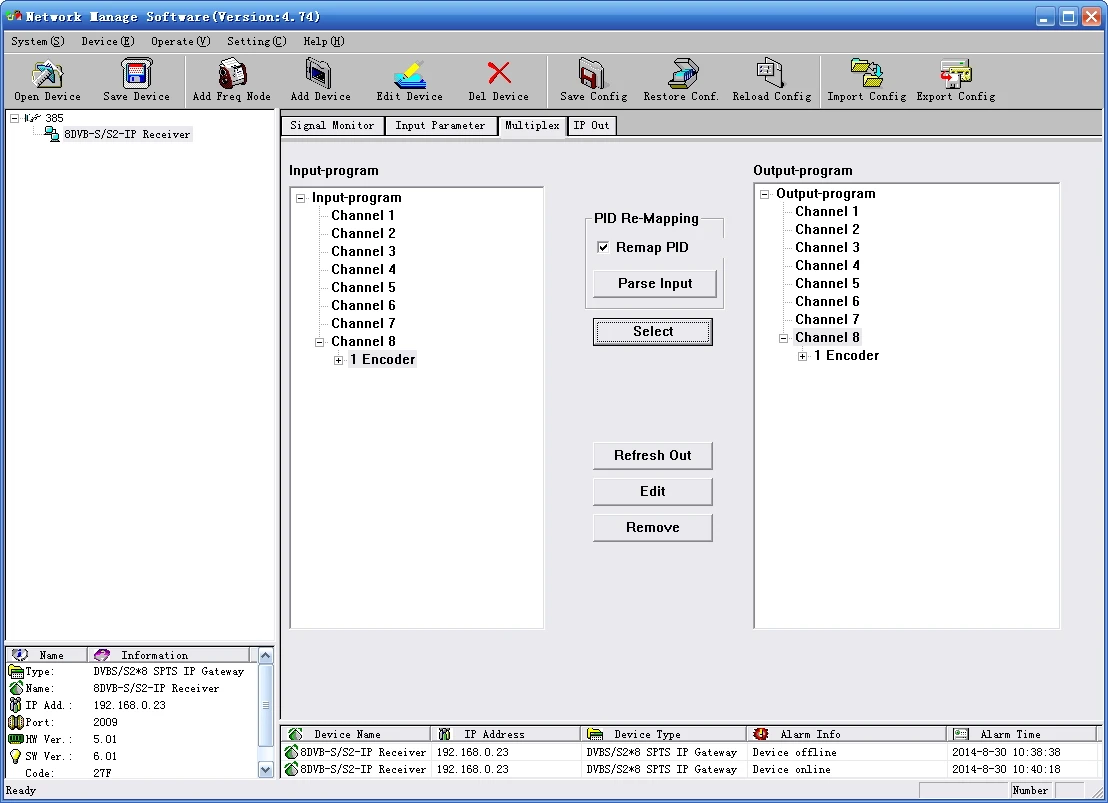Collapse output Channel 8 node

pos(783,338)
